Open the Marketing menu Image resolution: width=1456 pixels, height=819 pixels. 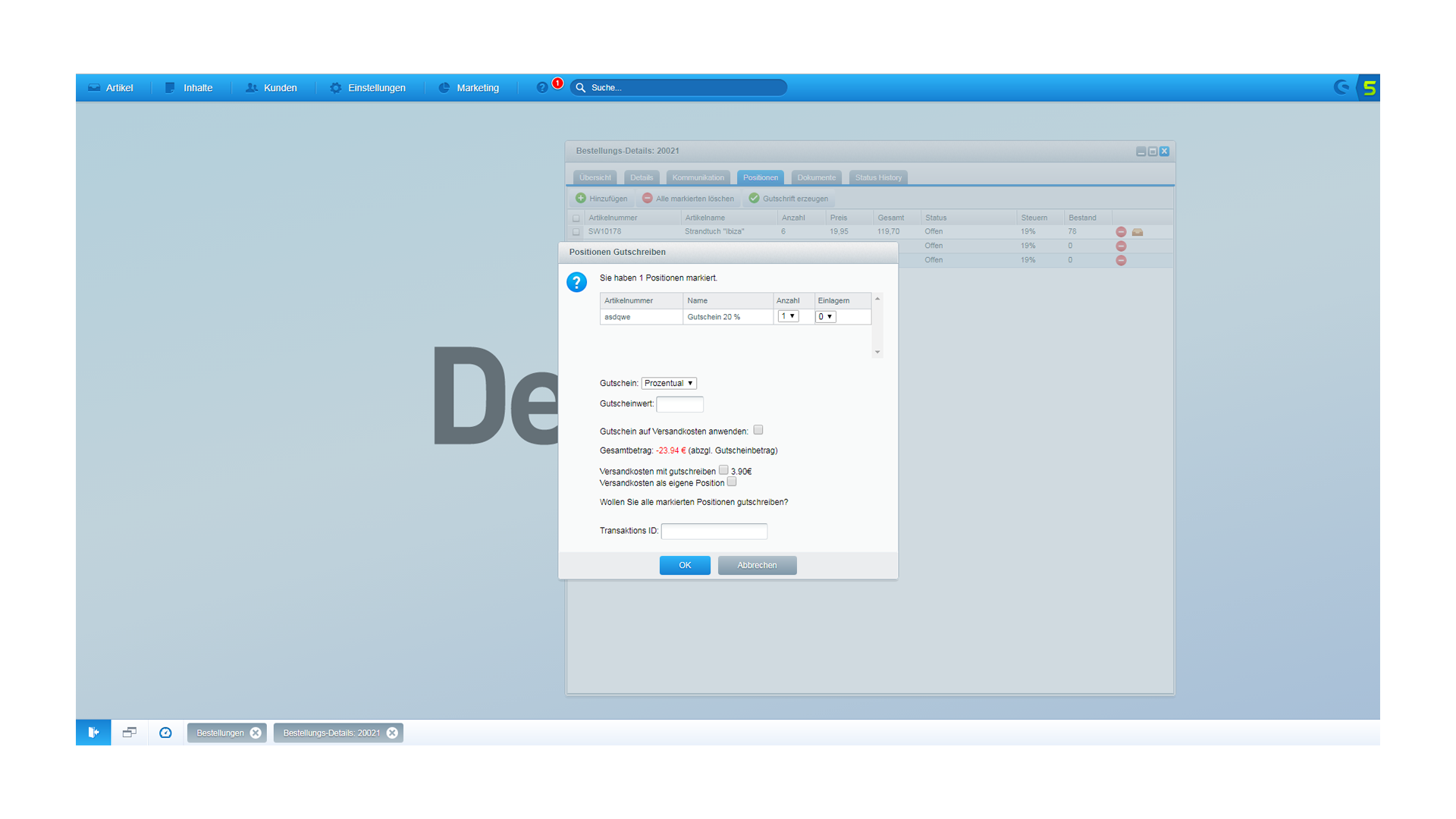click(469, 88)
